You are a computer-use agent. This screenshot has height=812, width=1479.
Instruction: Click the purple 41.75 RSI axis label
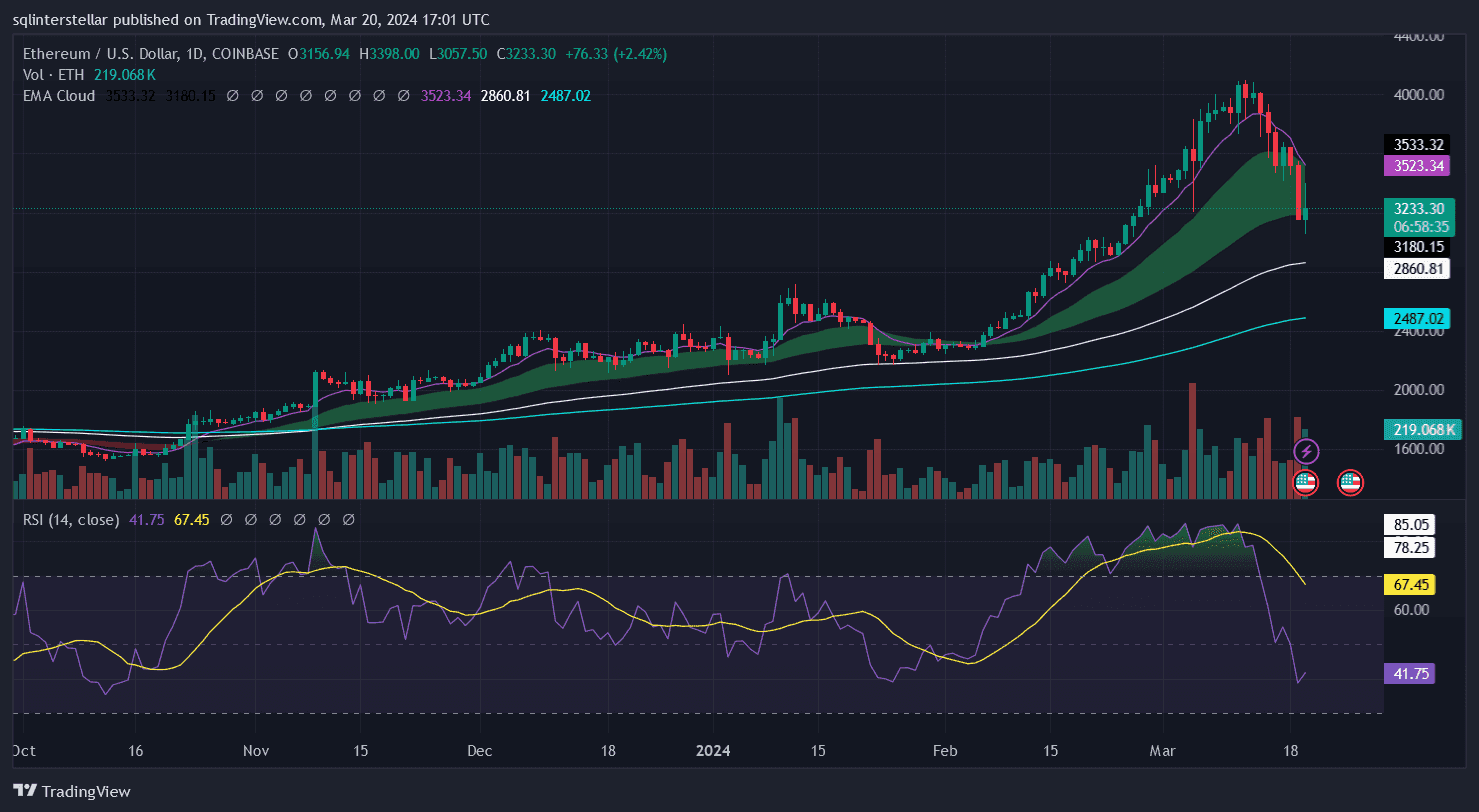[x=1409, y=674]
